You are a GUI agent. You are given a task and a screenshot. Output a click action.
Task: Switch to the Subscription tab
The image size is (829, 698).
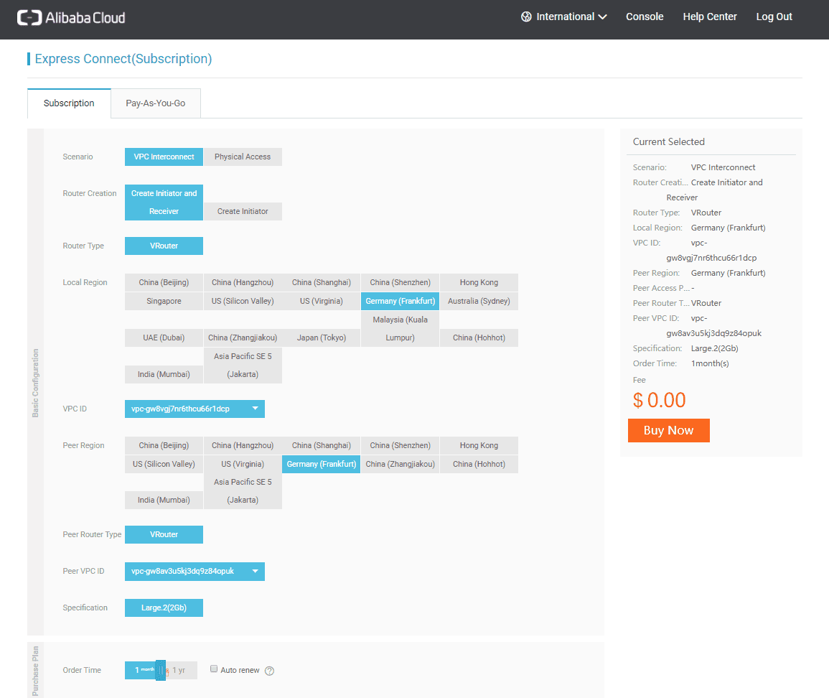69,103
